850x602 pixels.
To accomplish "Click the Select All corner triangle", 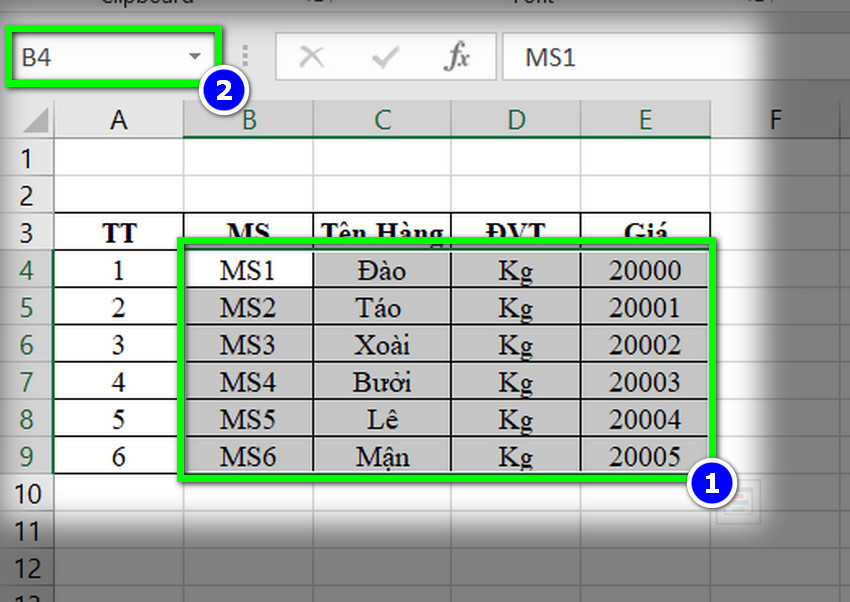I will click(x=36, y=120).
